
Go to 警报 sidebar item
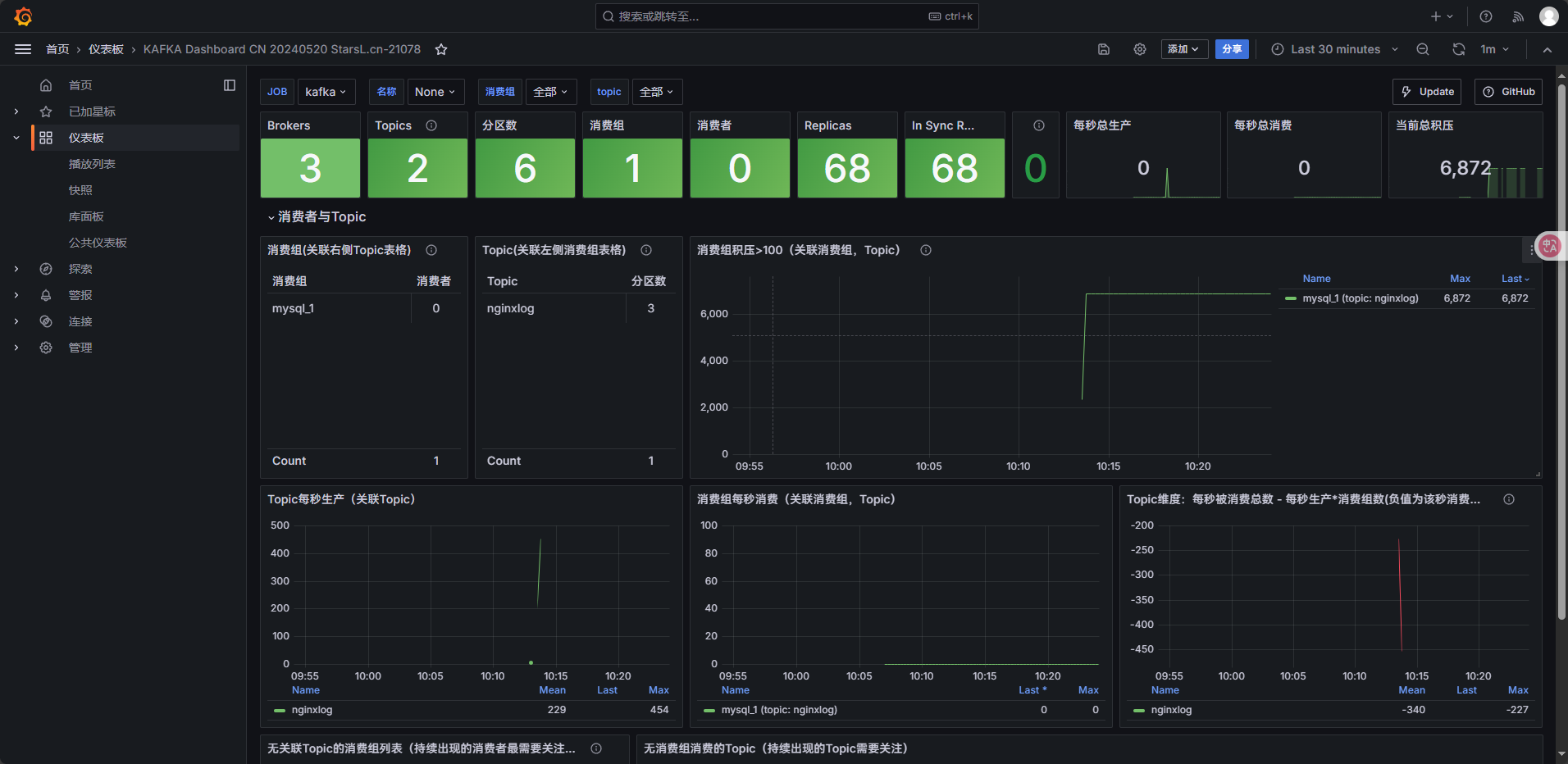(x=80, y=295)
